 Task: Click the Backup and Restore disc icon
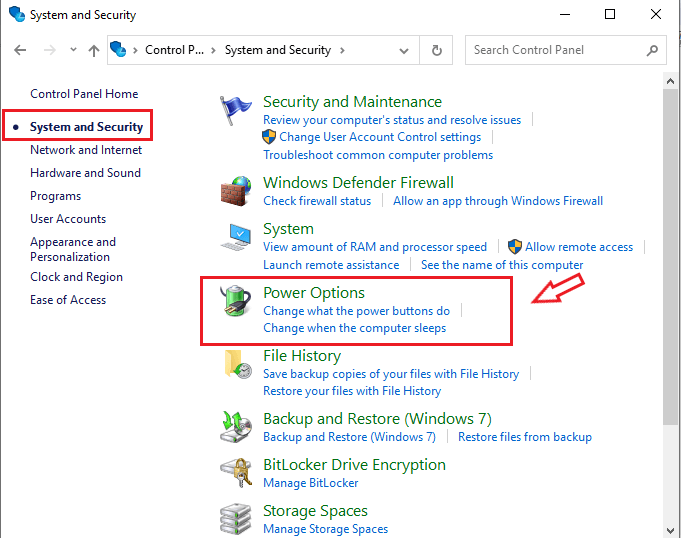(x=236, y=427)
